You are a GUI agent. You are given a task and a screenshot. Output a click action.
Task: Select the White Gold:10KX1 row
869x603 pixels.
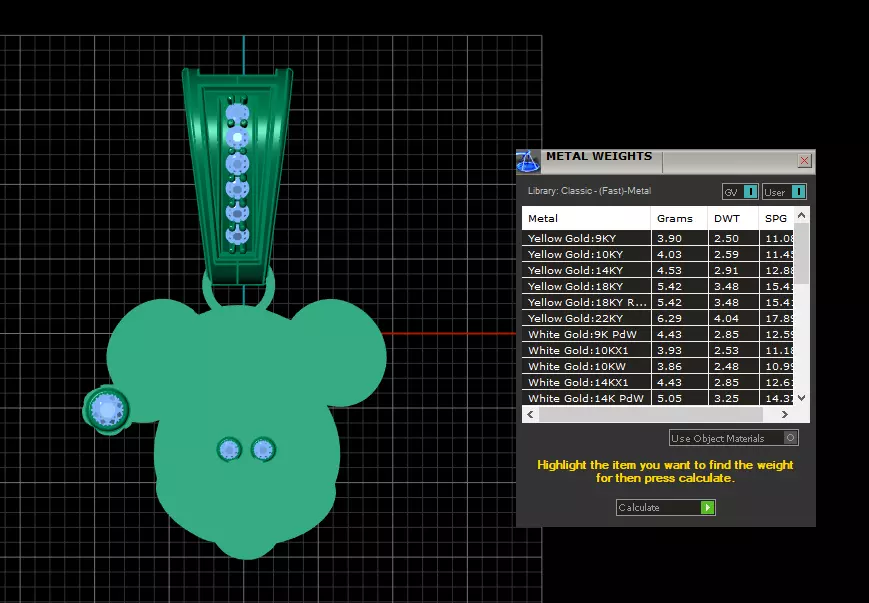[x=658, y=351]
